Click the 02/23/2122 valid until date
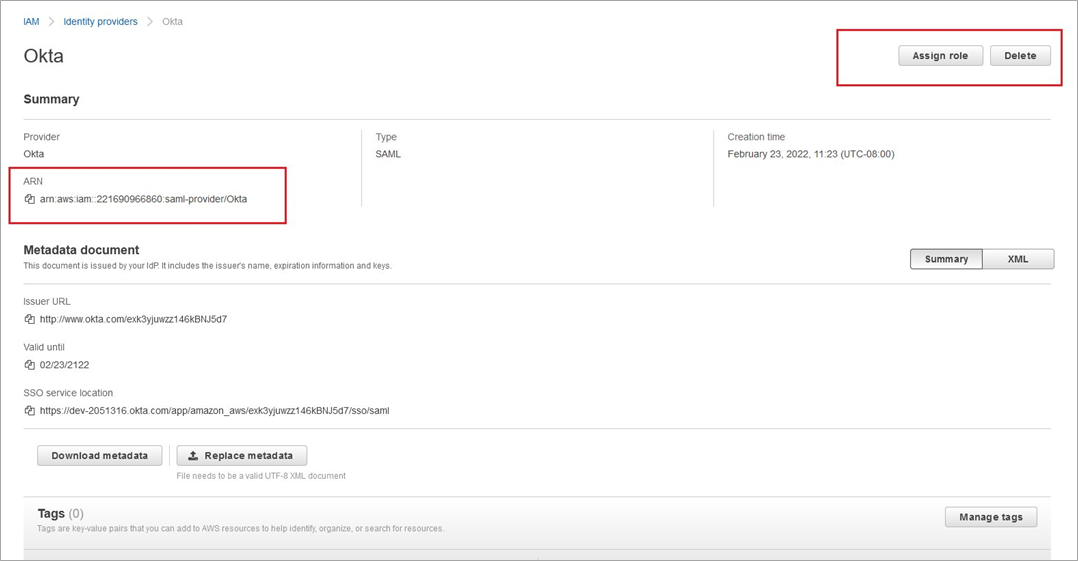 pos(65,365)
